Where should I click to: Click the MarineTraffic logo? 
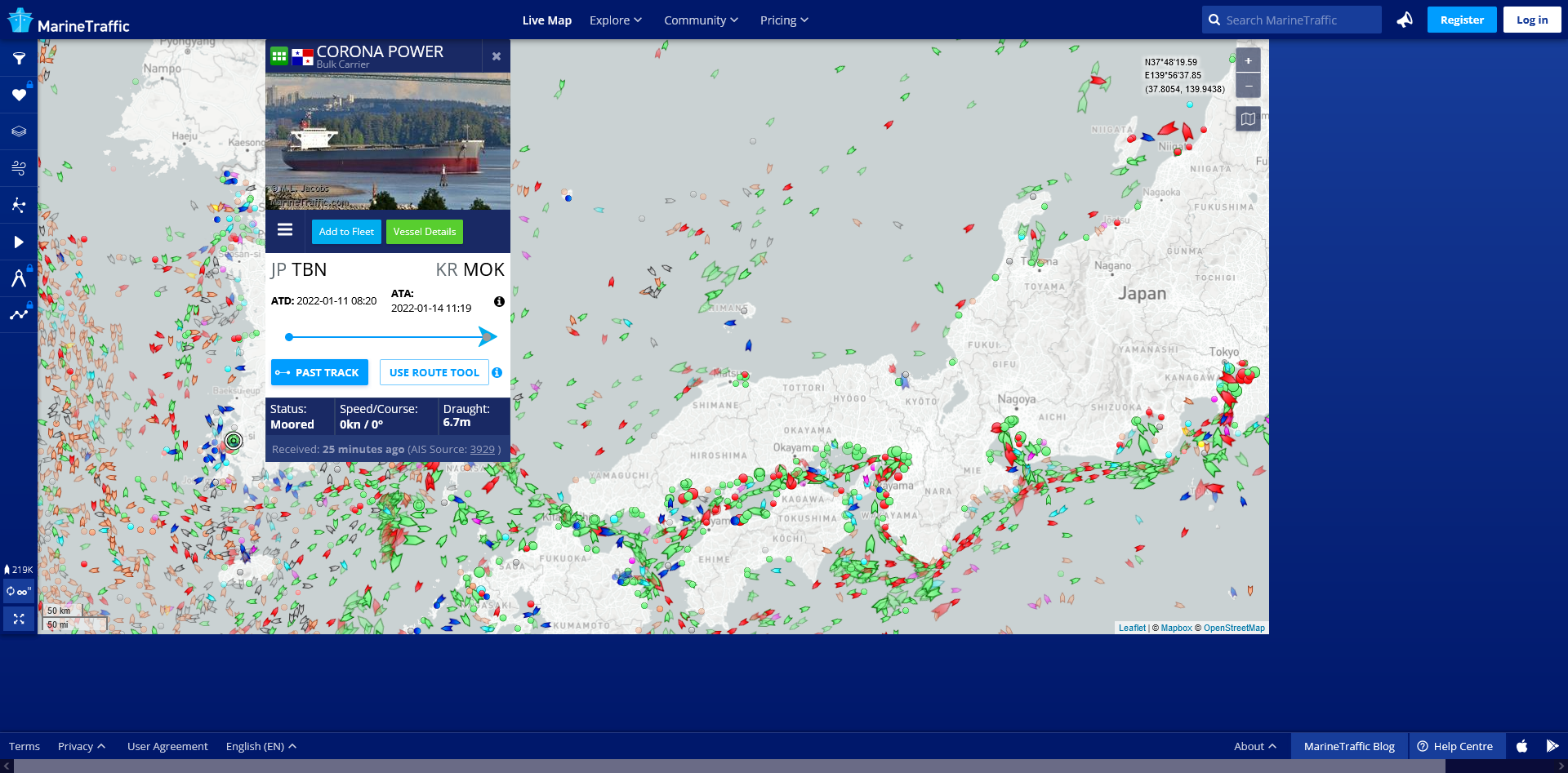tap(69, 20)
